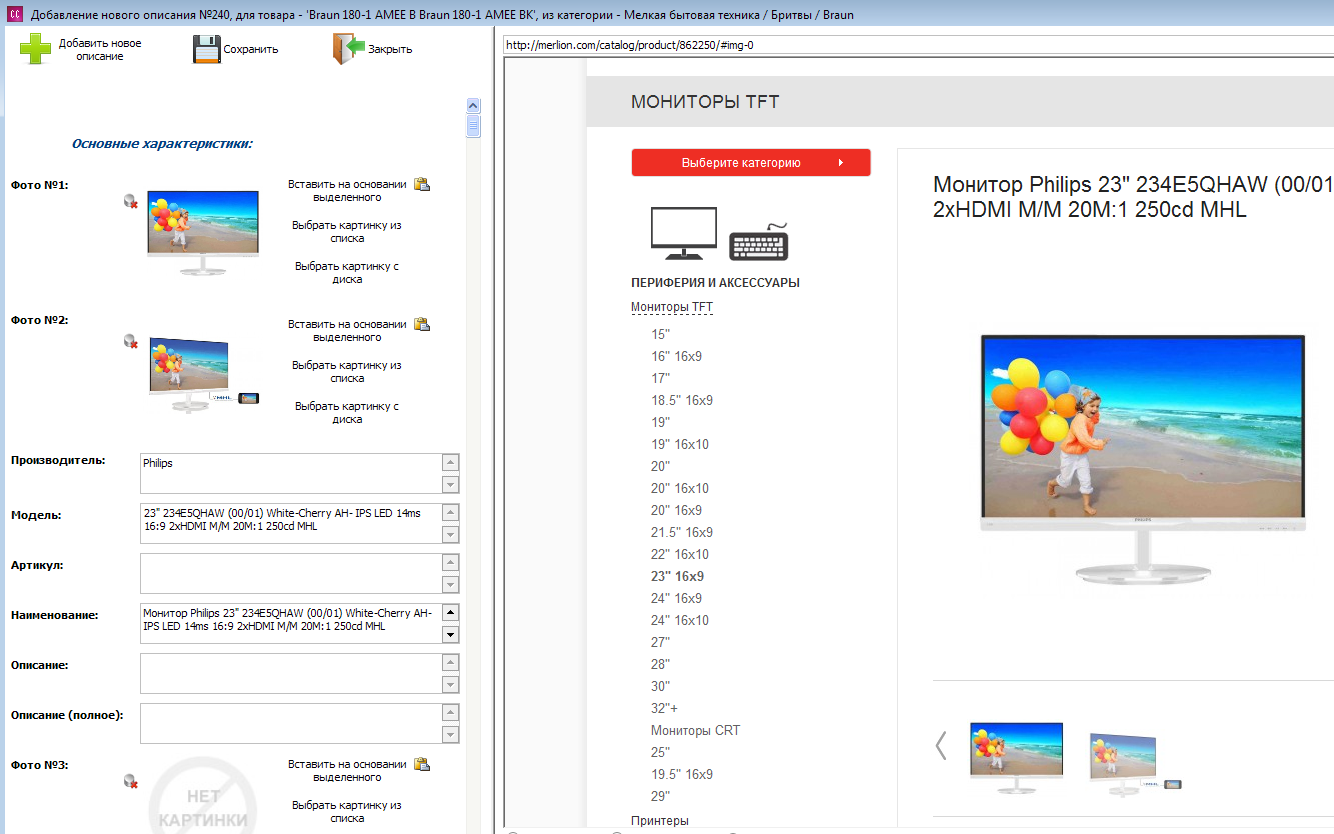The width and height of the screenshot is (1334, 834).
Task: Remove the image for Фото №3
Action: 130,781
